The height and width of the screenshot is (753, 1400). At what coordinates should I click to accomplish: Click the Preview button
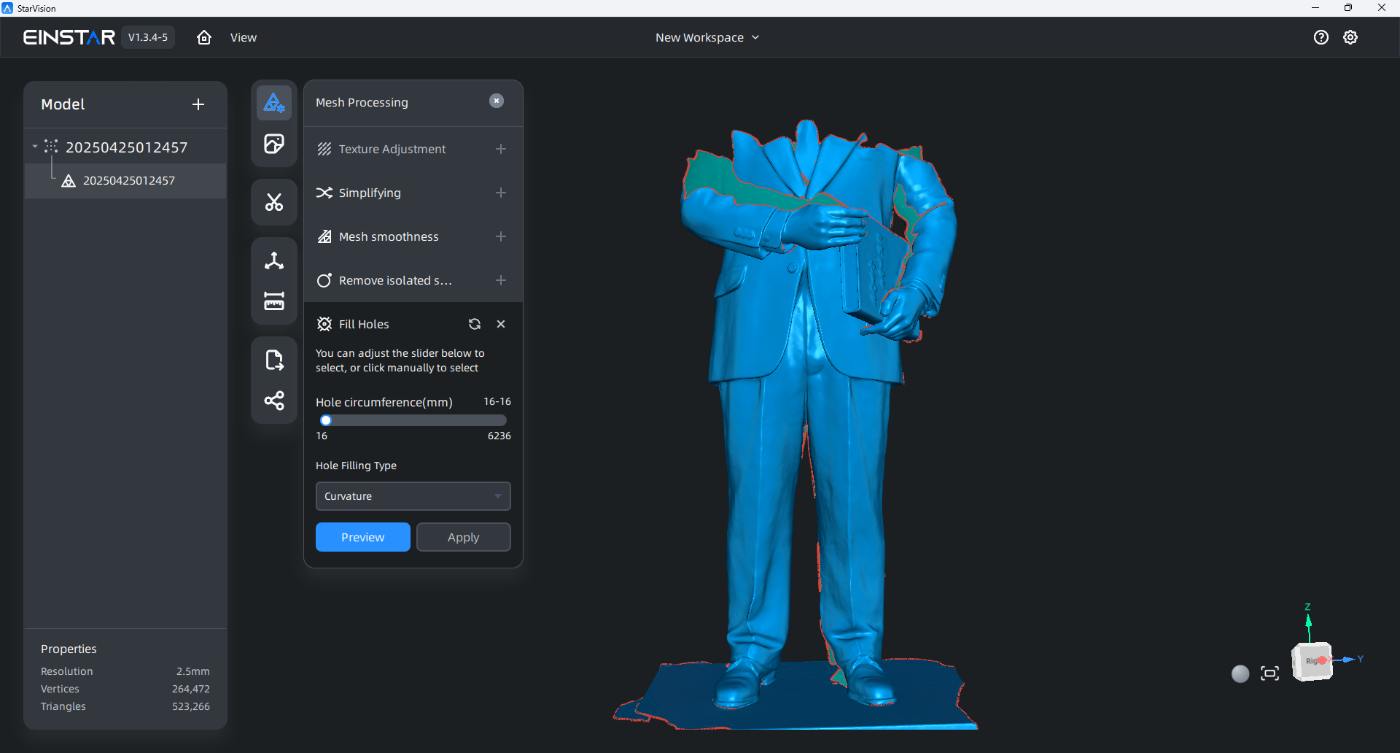(363, 537)
